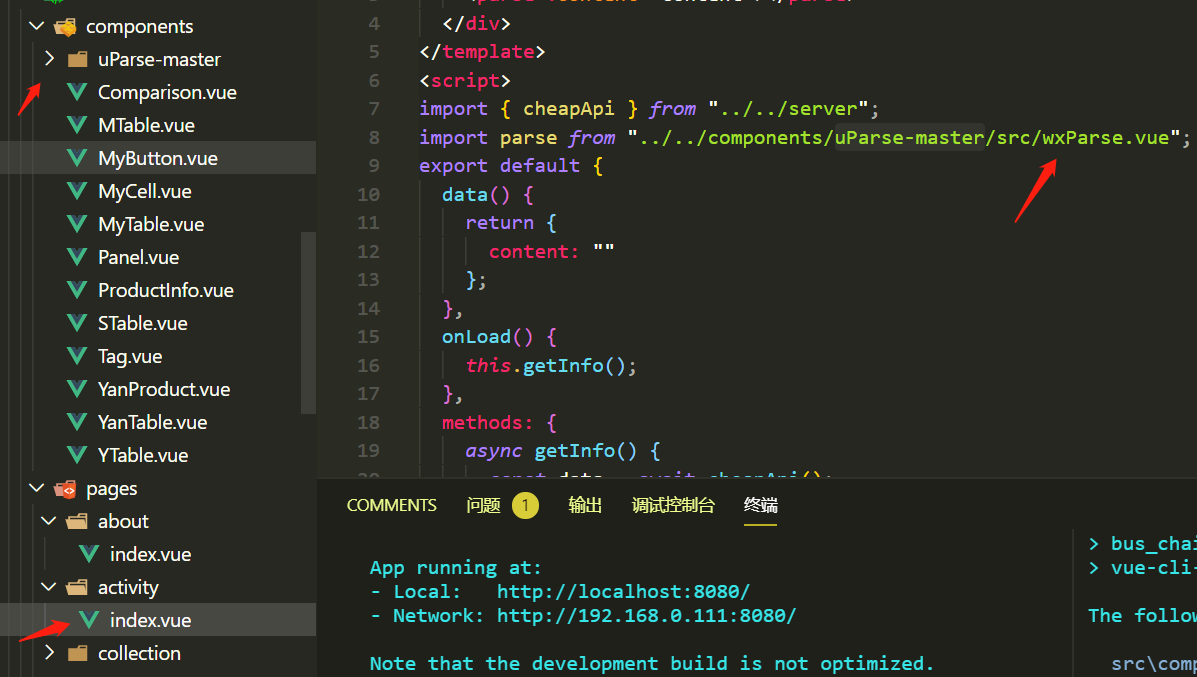The width and height of the screenshot is (1197, 677).
Task: Open the 调试控制台 tab
Action: pyautogui.click(x=675, y=505)
